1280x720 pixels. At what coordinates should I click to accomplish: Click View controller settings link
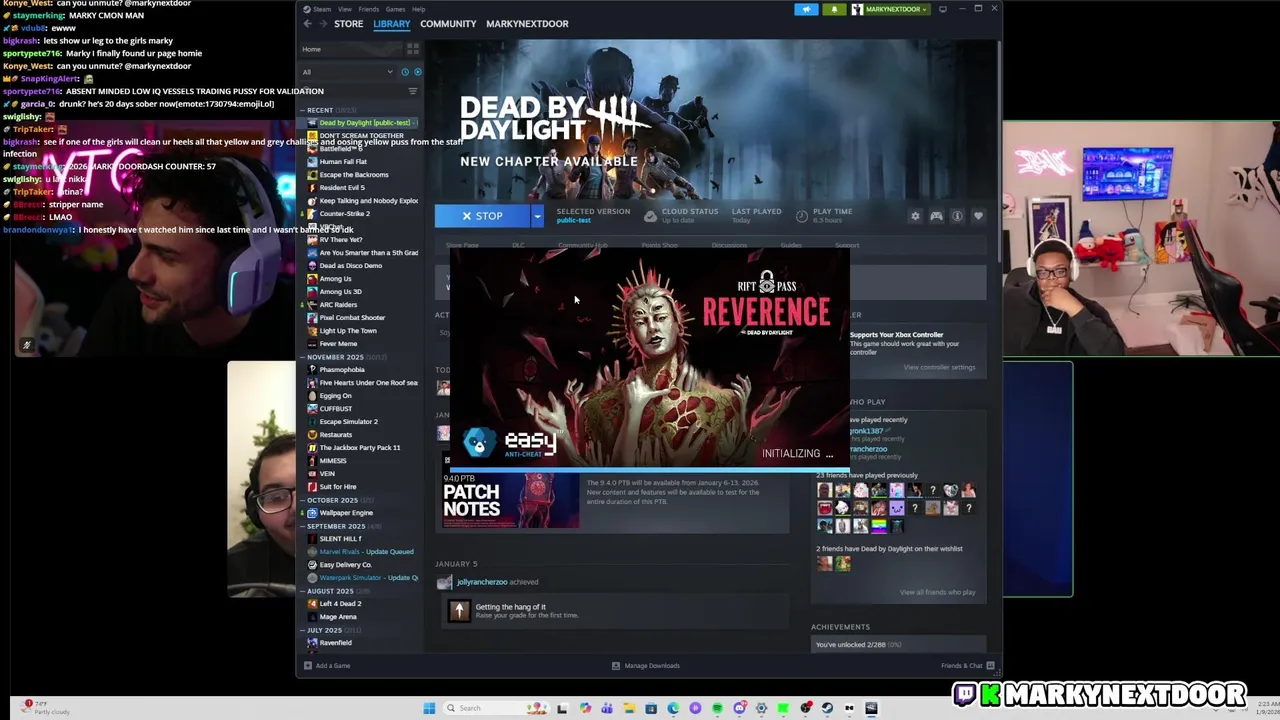(939, 367)
